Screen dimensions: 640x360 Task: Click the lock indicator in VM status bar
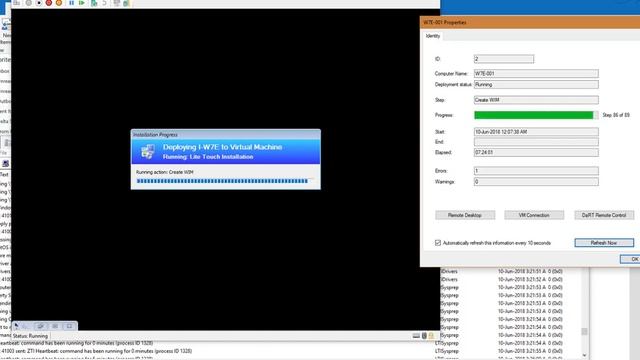pyautogui.click(x=431, y=336)
